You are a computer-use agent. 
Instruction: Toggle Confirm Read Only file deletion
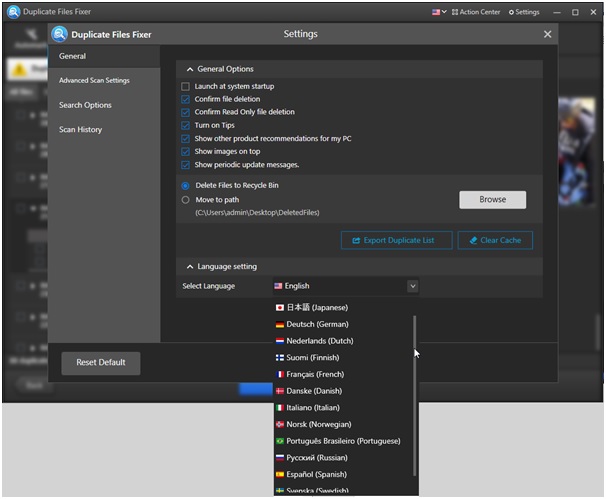[x=186, y=112]
